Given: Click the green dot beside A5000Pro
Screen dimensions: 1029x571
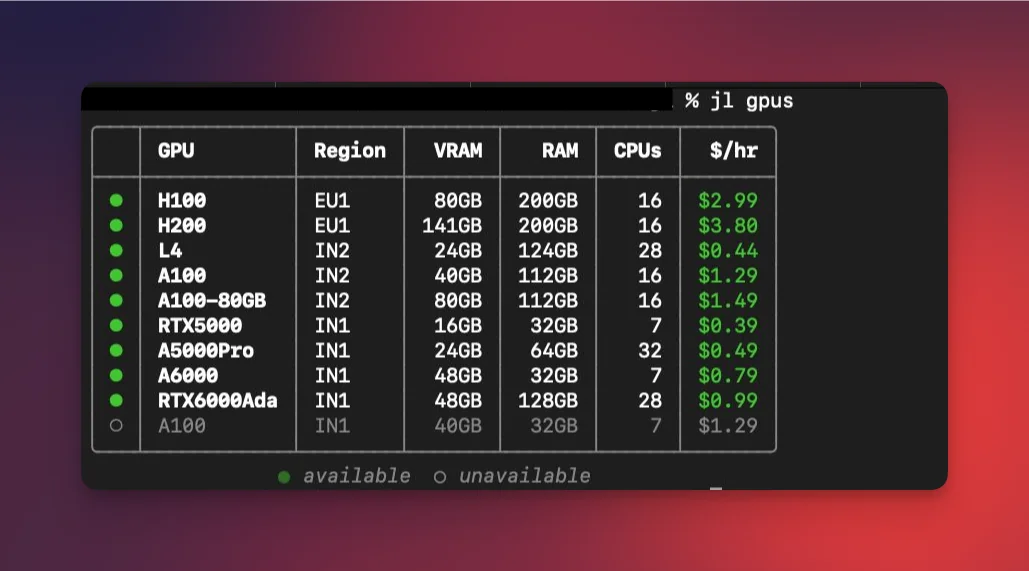Looking at the screenshot, I should [x=116, y=350].
